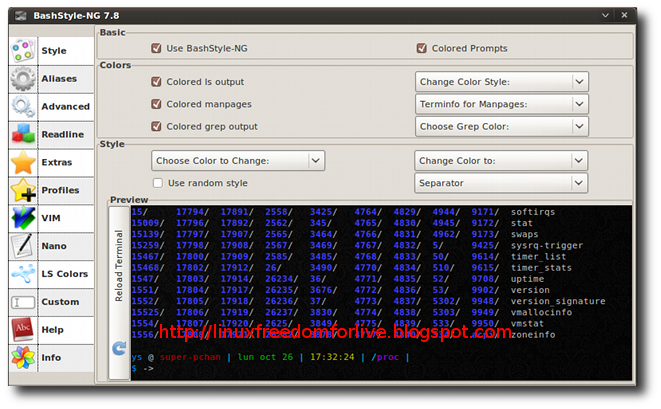Click the blue reload arrow icon

(x=119, y=348)
